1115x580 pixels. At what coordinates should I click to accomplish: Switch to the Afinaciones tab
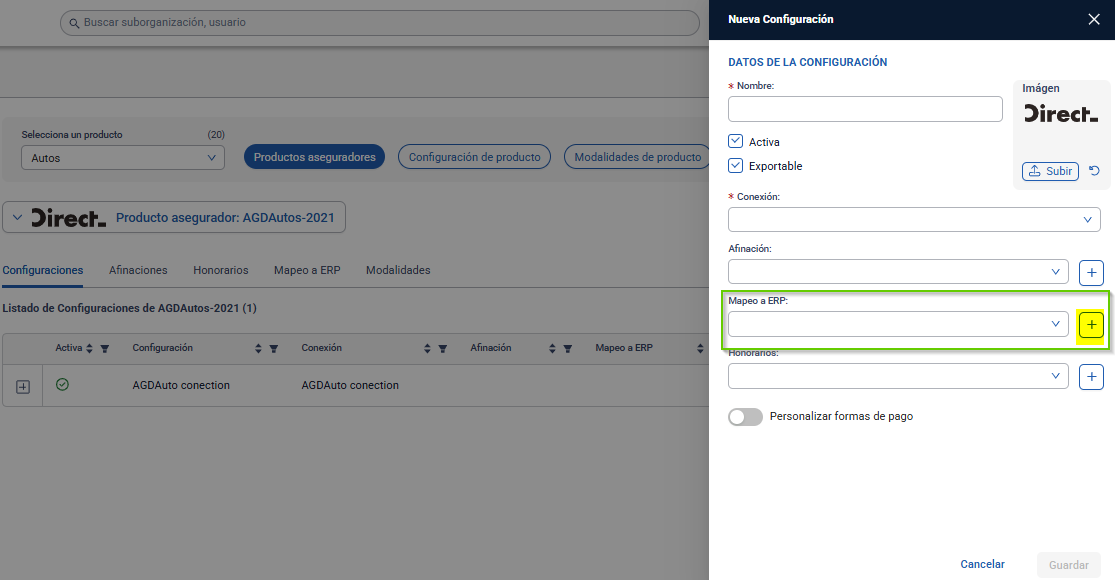[138, 270]
